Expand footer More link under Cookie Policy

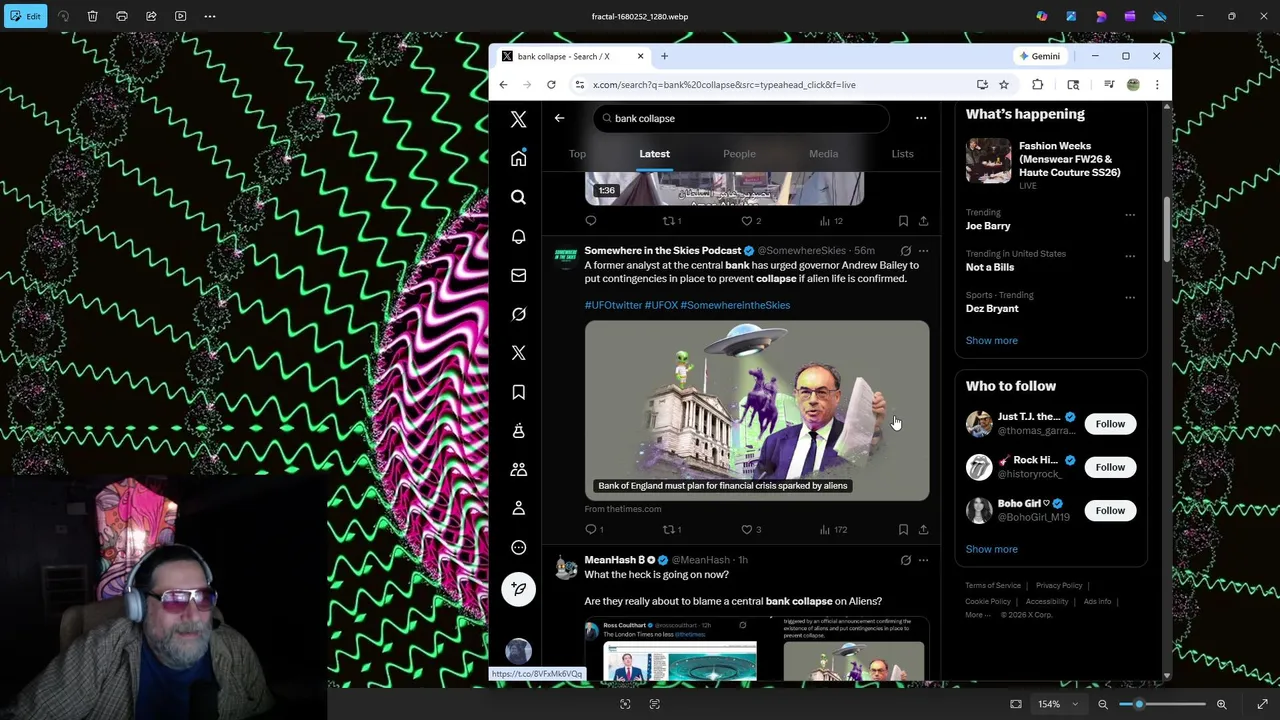point(978,615)
